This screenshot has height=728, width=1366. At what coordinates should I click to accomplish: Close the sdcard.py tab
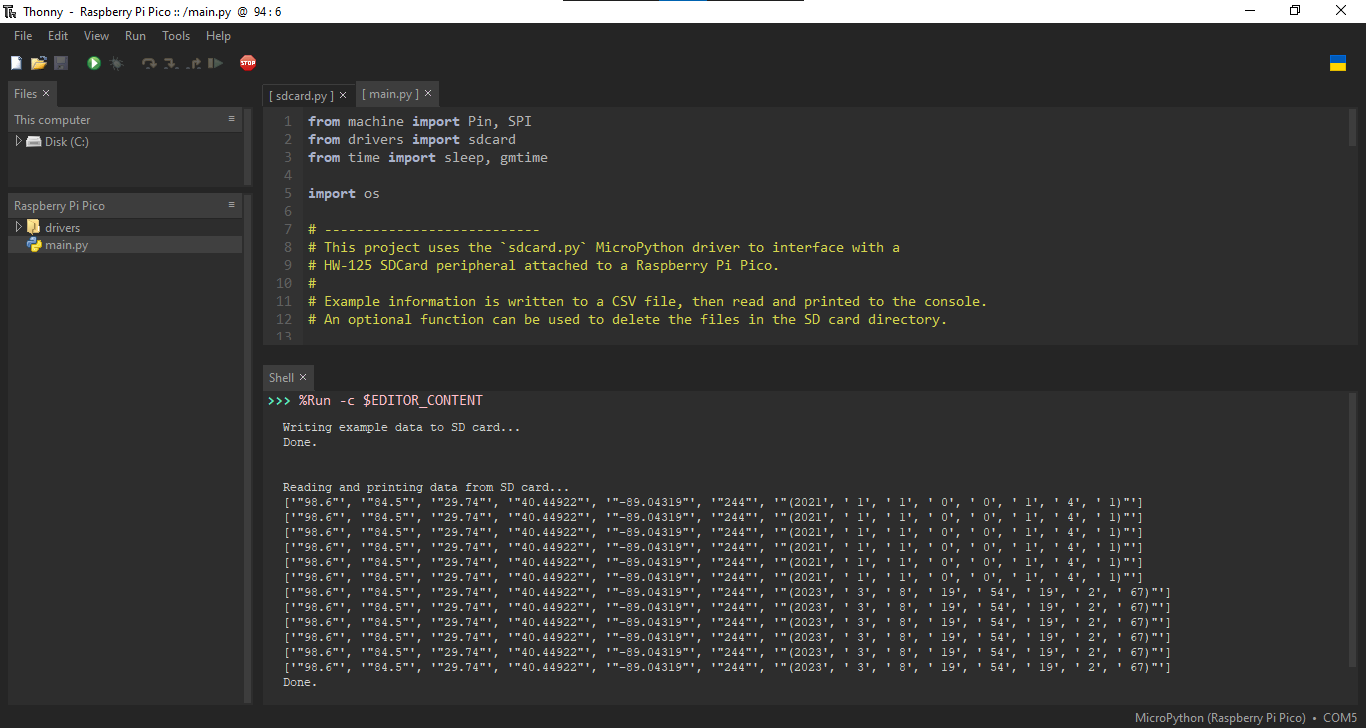[343, 96]
